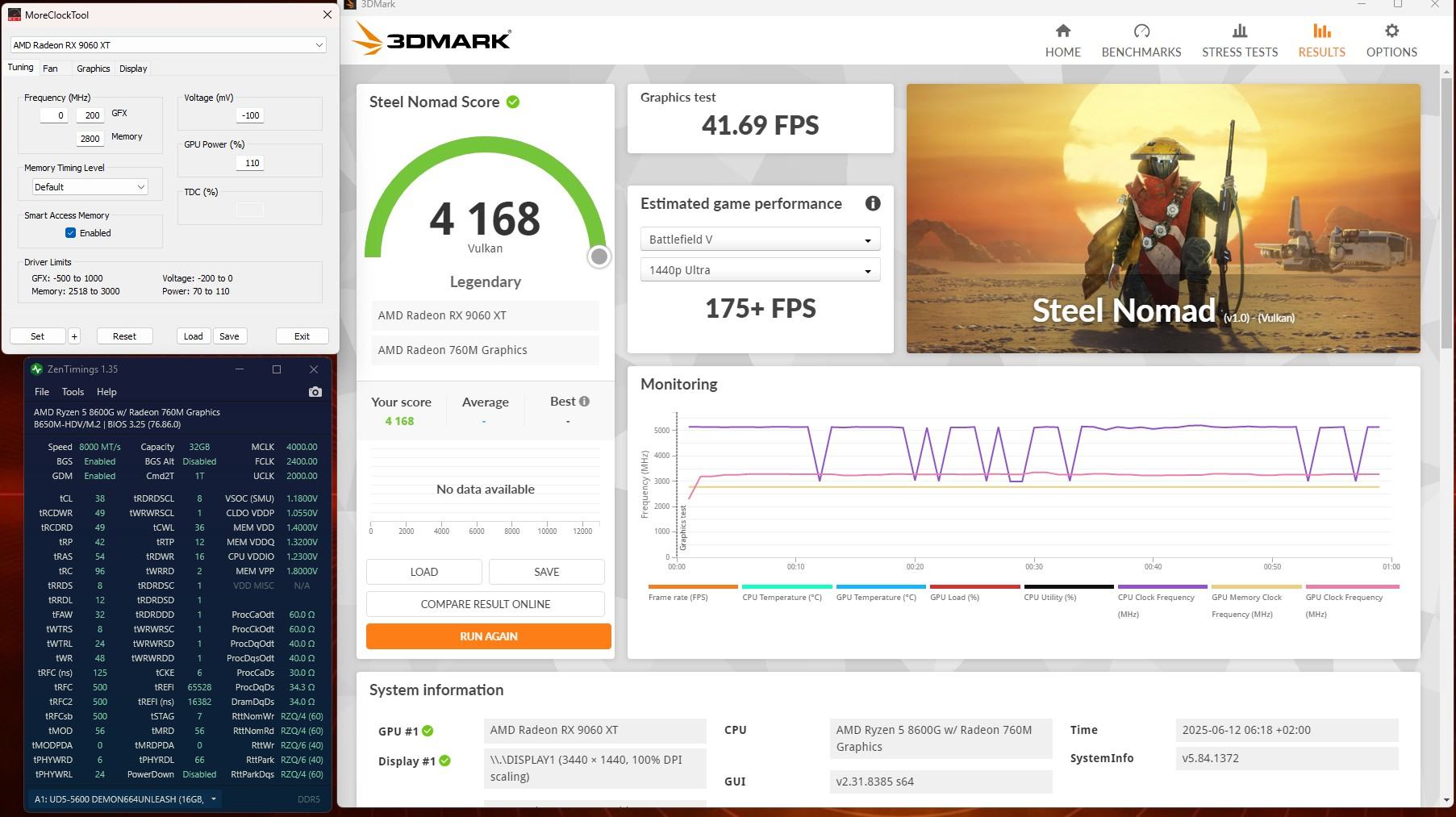Click COMPARE RESULT ONLINE button
Viewport: 1456px width, 817px height.
click(x=486, y=604)
